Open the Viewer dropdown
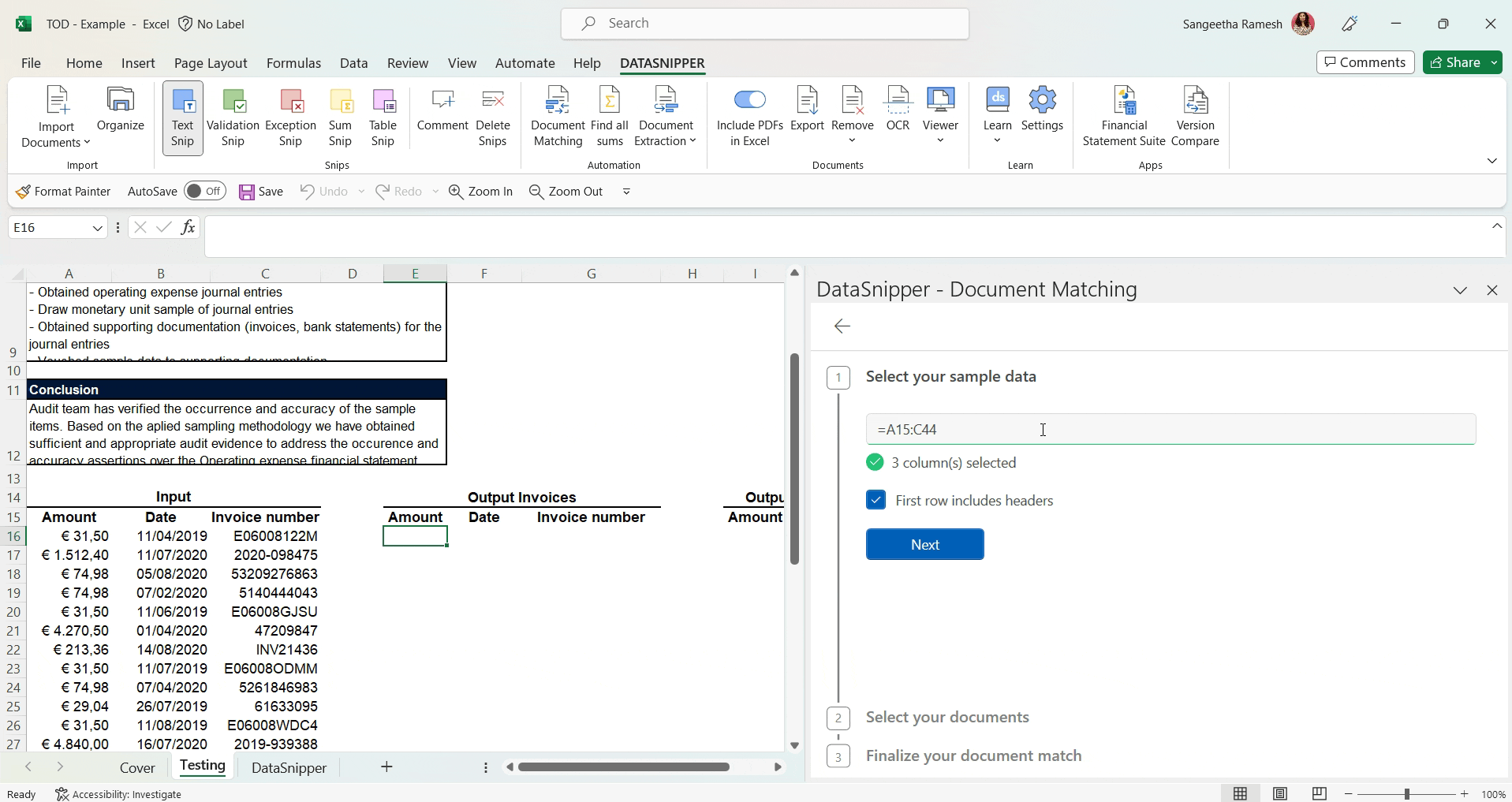 [939, 140]
